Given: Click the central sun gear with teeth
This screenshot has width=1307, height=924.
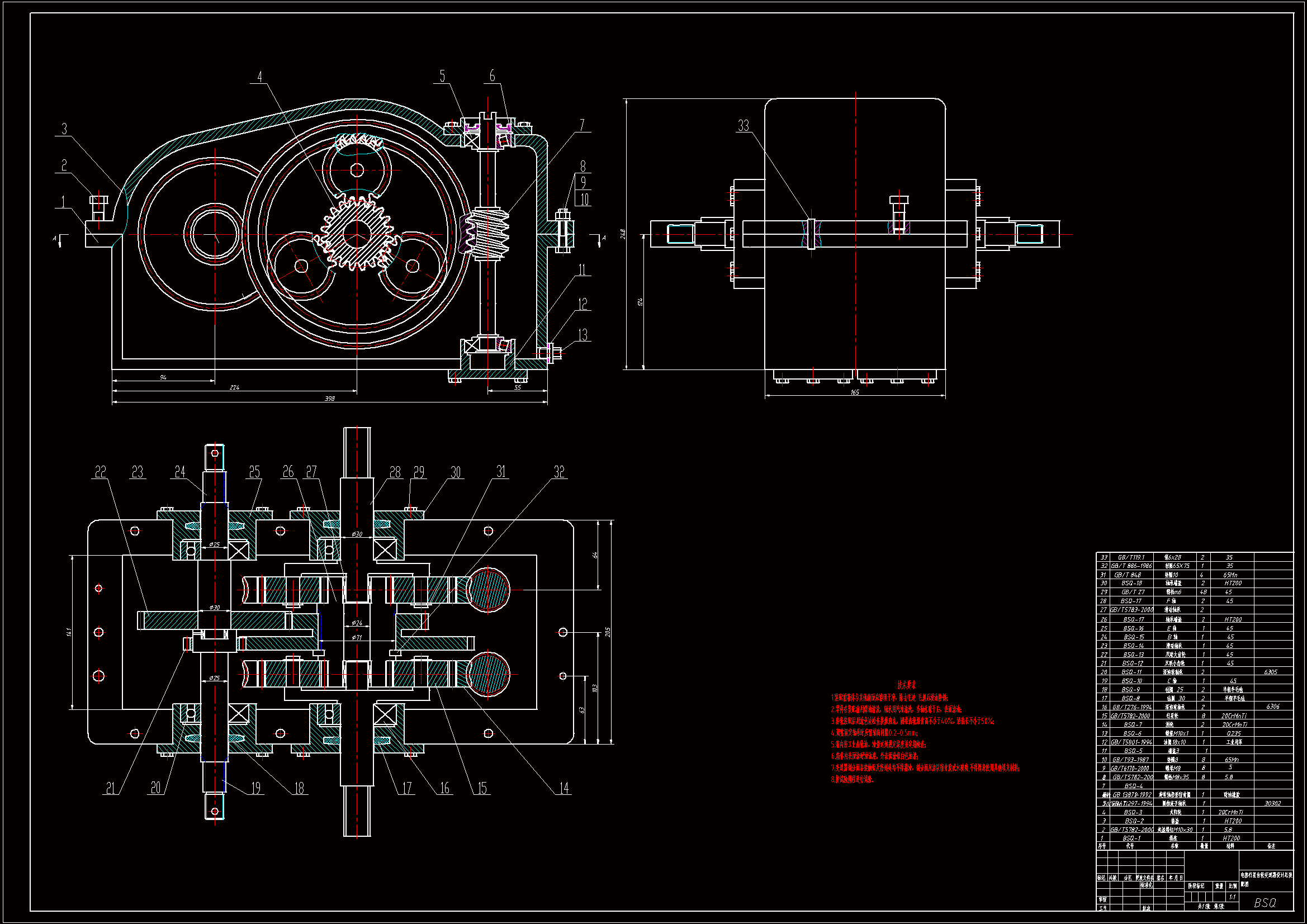Looking at the screenshot, I should [x=357, y=234].
